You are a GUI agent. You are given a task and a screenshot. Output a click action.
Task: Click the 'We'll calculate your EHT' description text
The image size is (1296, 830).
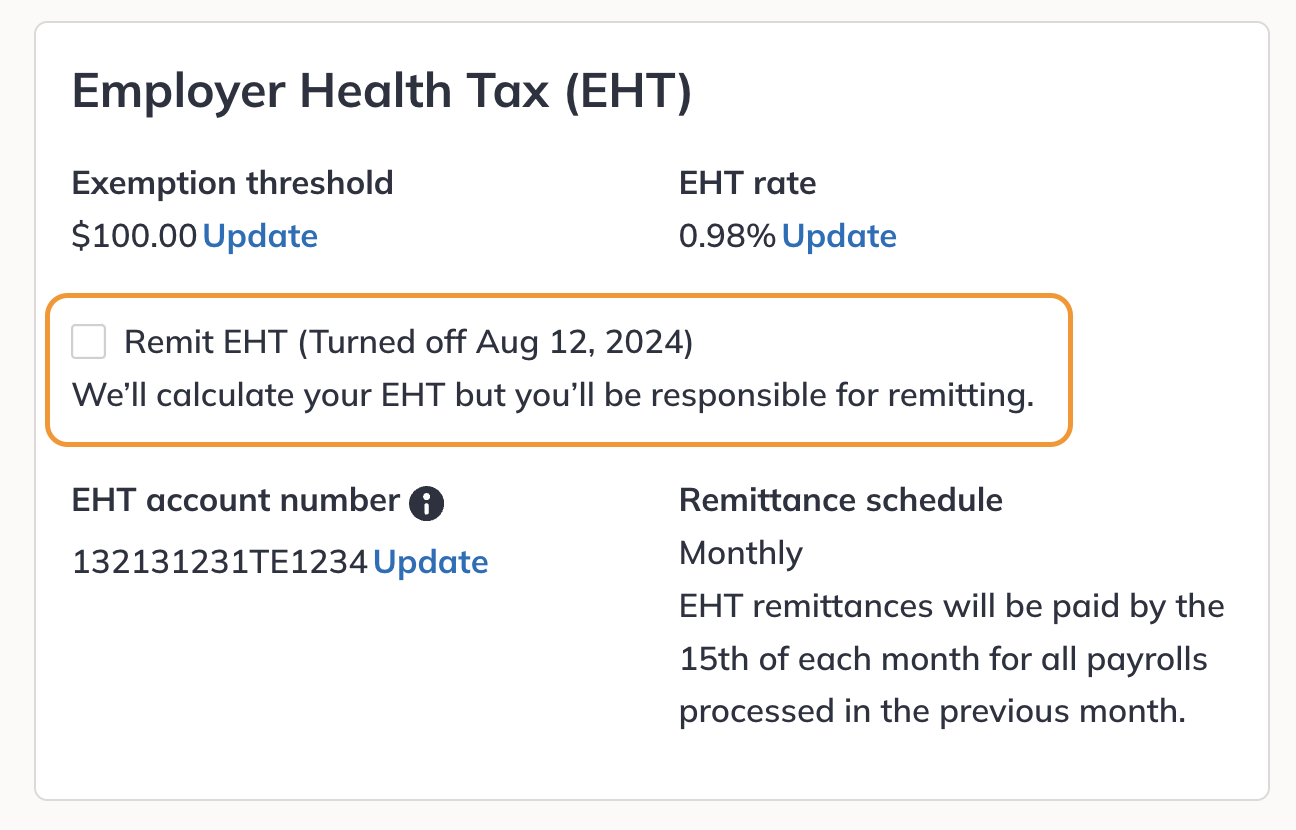(x=552, y=395)
